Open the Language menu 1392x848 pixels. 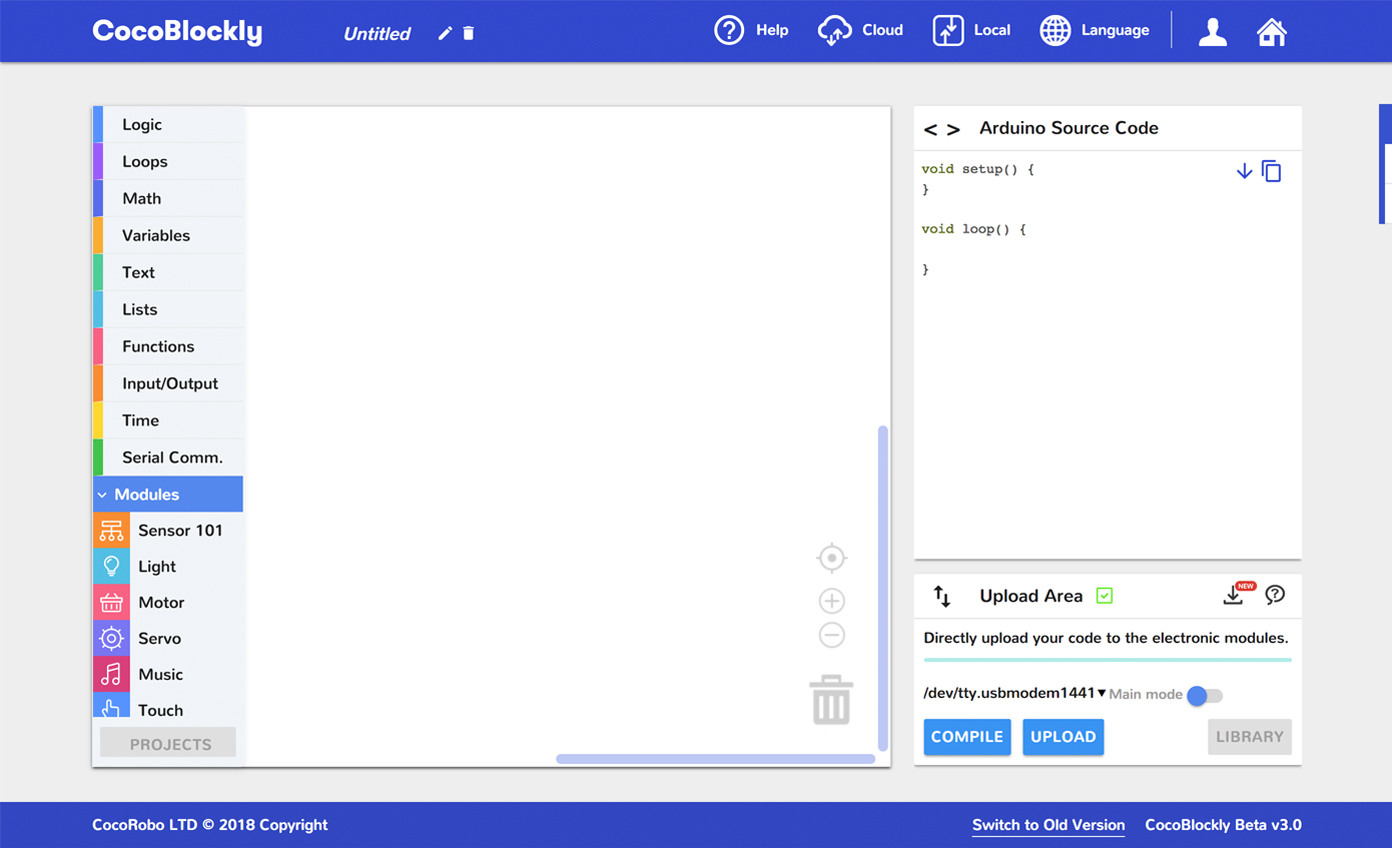pyautogui.click(x=1094, y=30)
